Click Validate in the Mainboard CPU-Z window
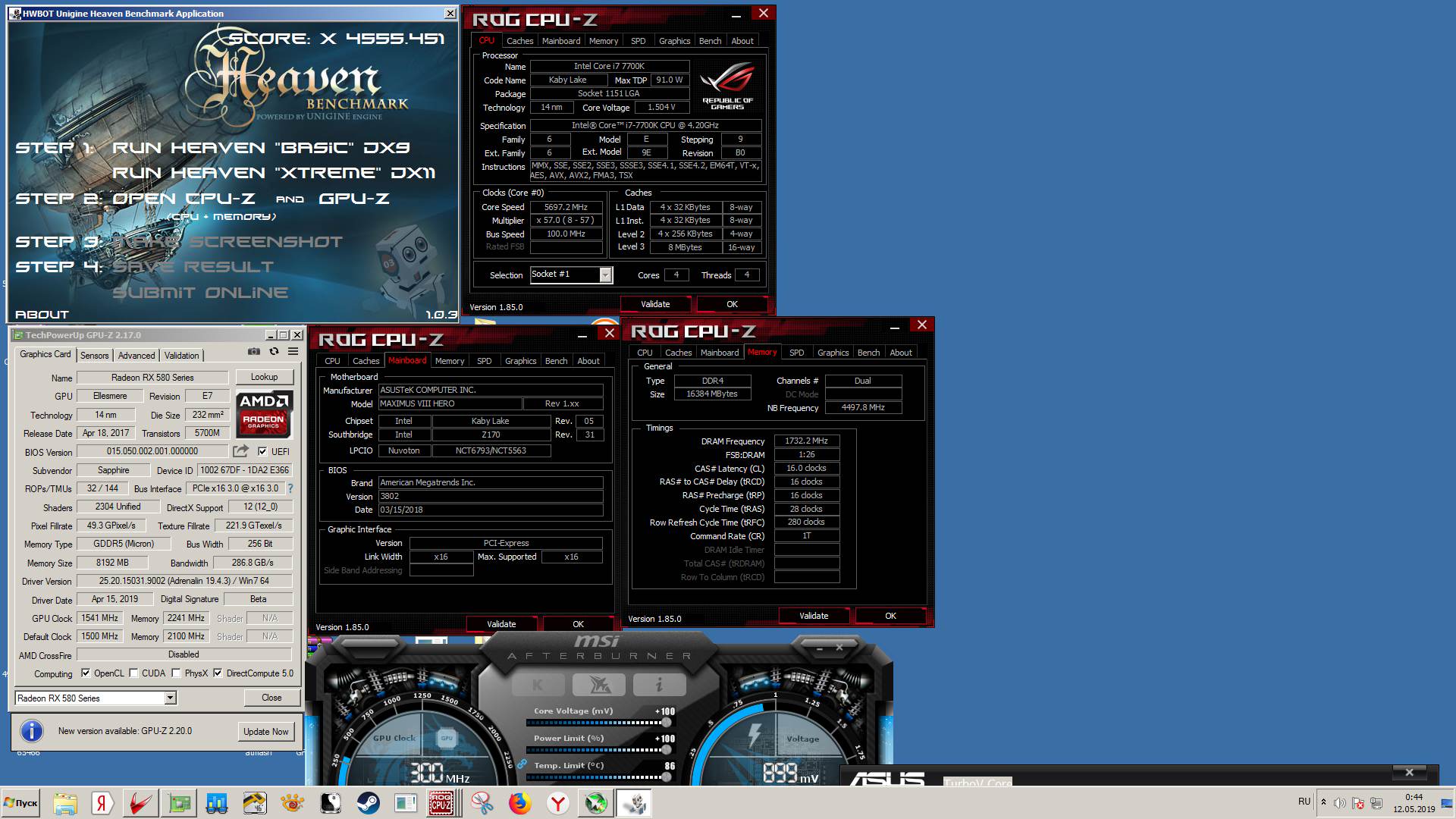The width and height of the screenshot is (1456, 819). pos(501,624)
